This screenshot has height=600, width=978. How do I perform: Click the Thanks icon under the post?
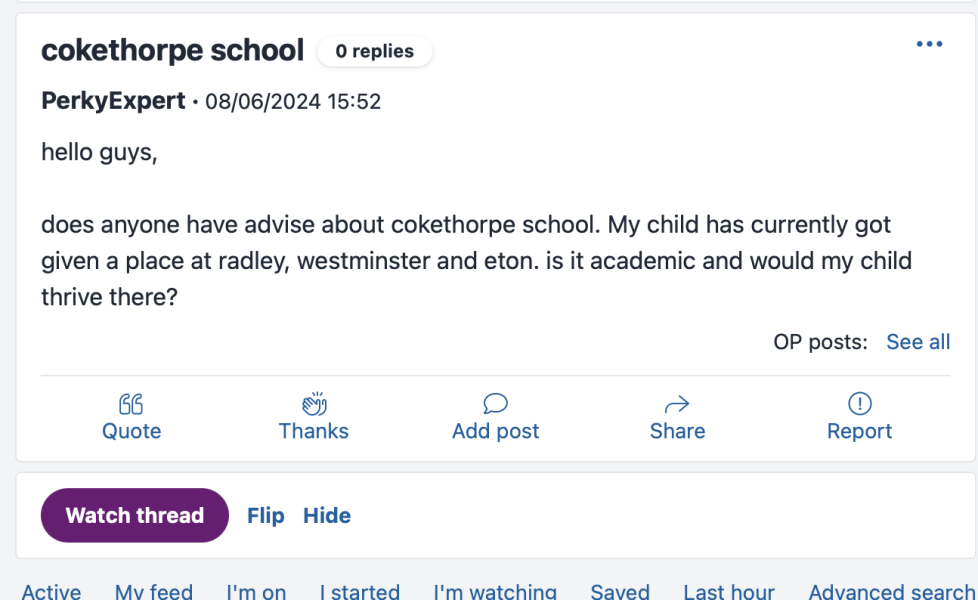tap(313, 415)
